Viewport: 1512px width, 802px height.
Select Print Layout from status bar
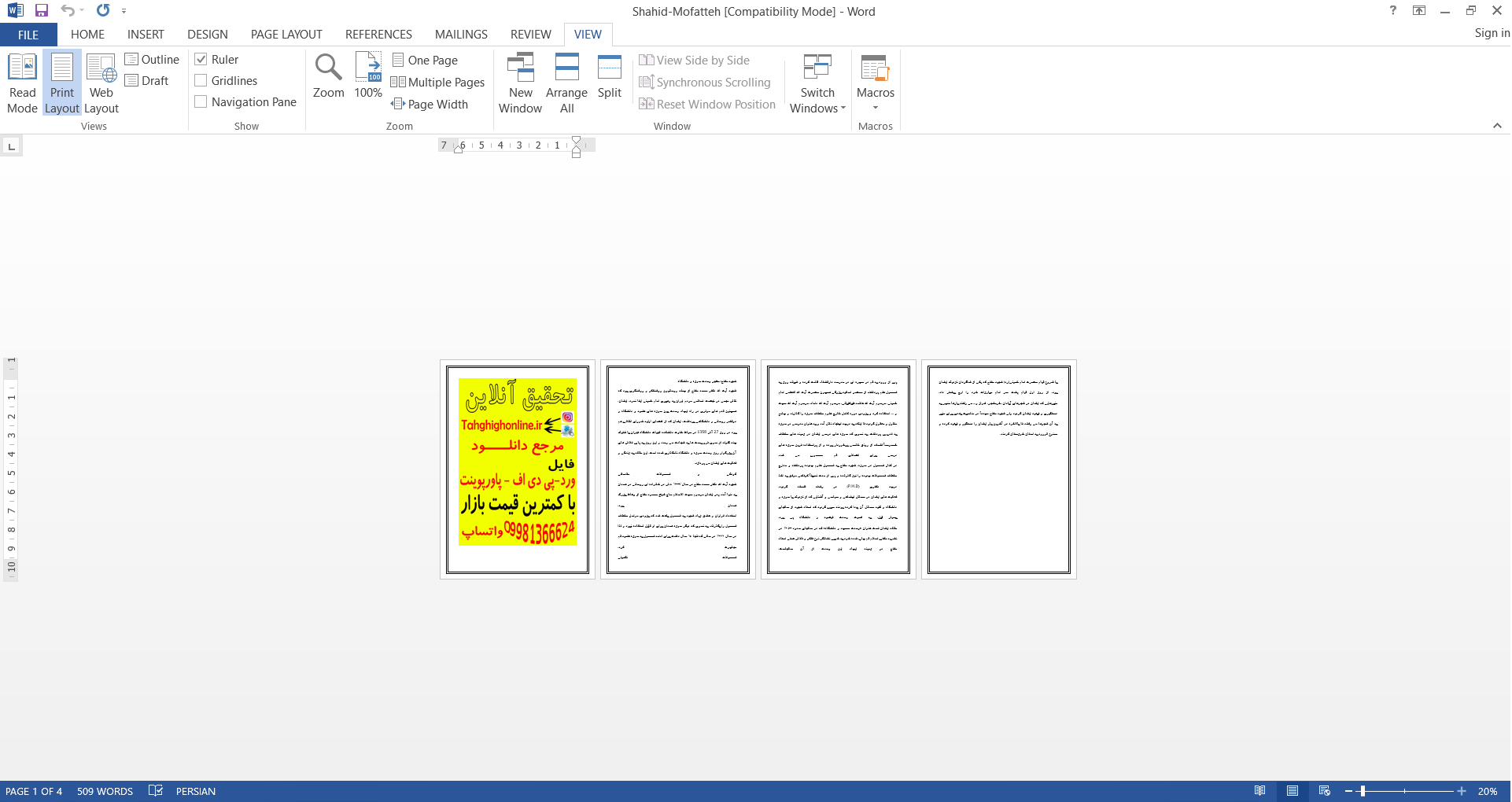click(x=1293, y=791)
